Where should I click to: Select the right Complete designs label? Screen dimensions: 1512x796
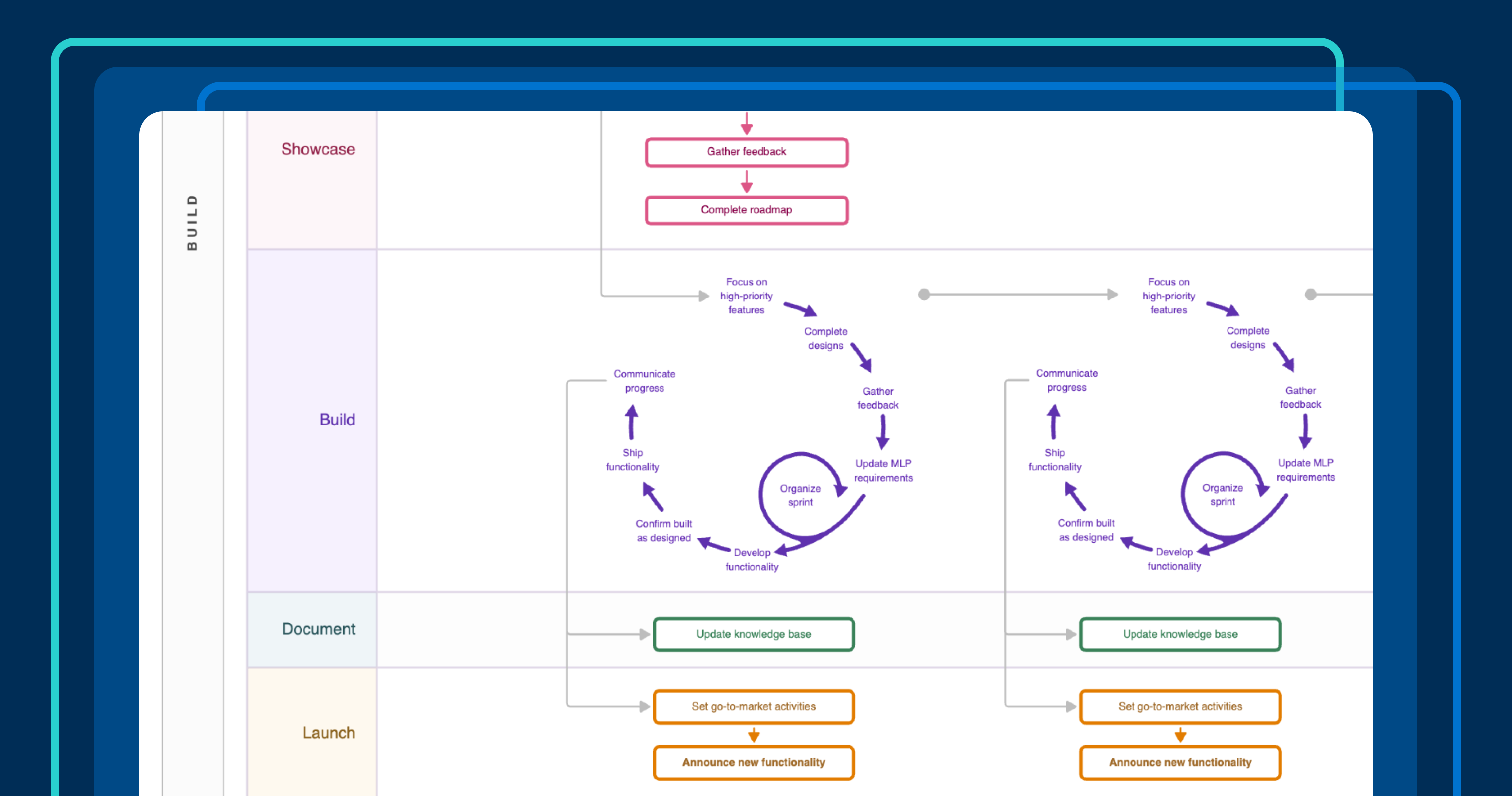[1248, 337]
